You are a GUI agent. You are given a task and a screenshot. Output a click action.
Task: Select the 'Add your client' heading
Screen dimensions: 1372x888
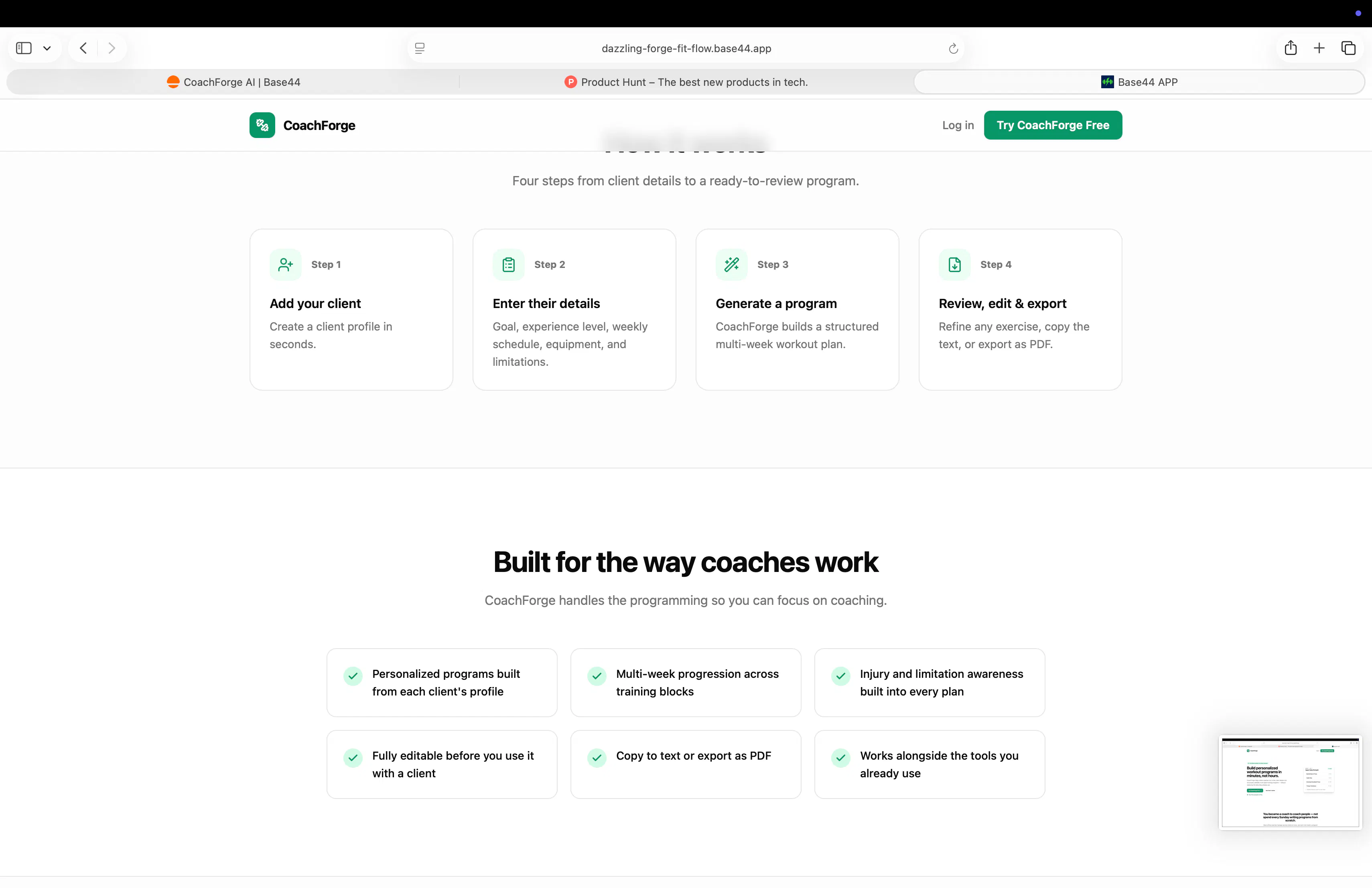point(315,304)
